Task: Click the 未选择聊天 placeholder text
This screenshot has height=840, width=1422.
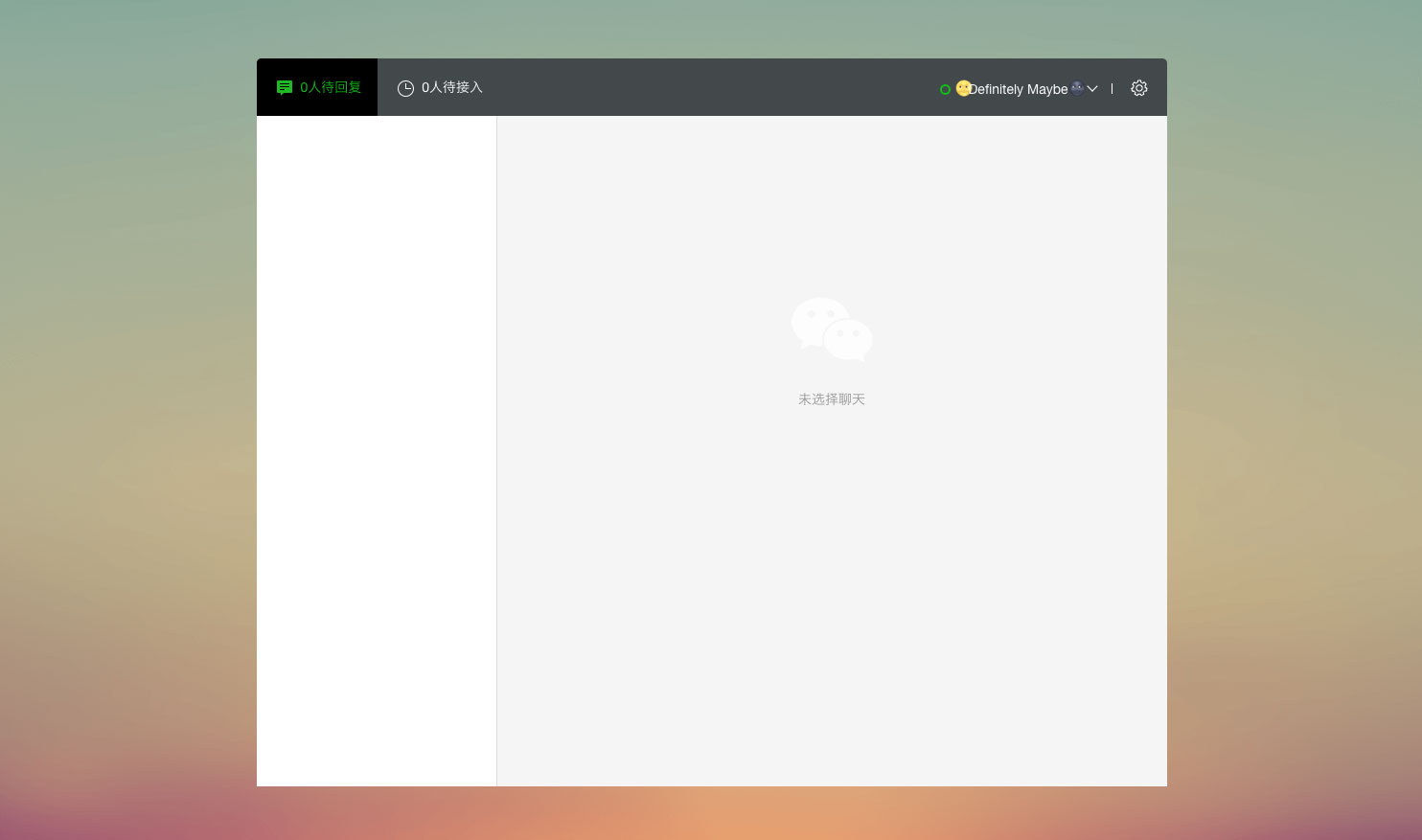Action: pyautogui.click(x=832, y=399)
